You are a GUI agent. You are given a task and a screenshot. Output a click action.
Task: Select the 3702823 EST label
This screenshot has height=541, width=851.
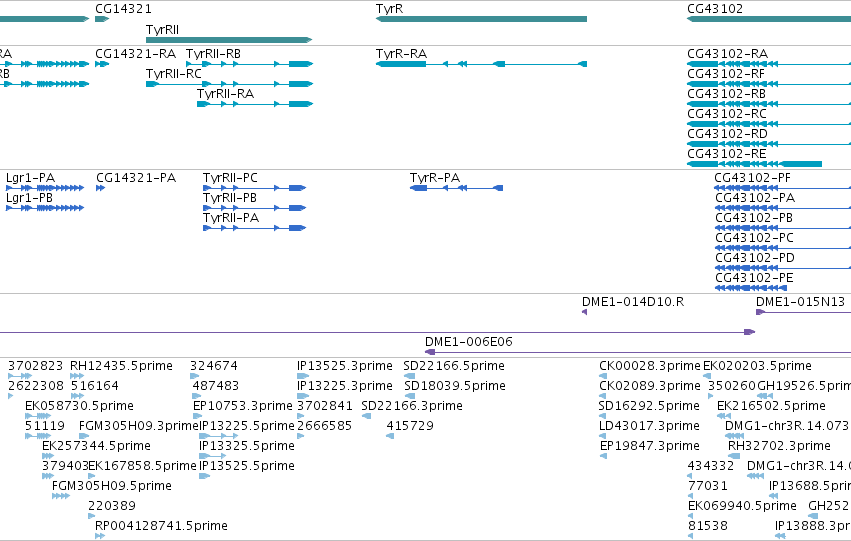(35, 366)
